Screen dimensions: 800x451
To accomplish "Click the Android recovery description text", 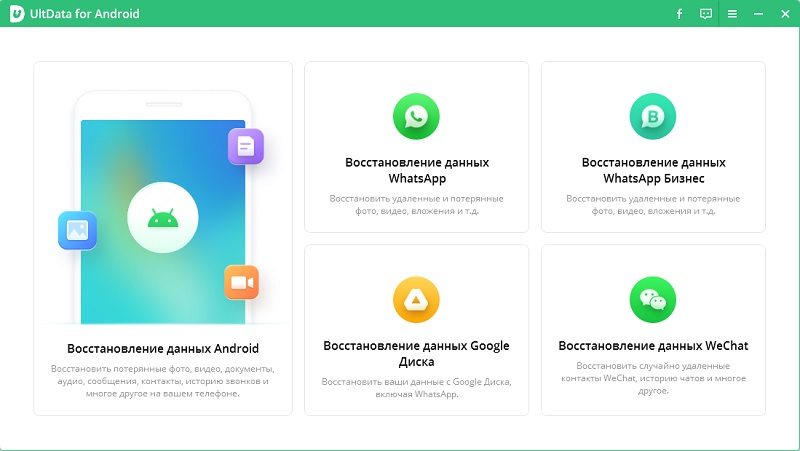I will coord(163,381).
